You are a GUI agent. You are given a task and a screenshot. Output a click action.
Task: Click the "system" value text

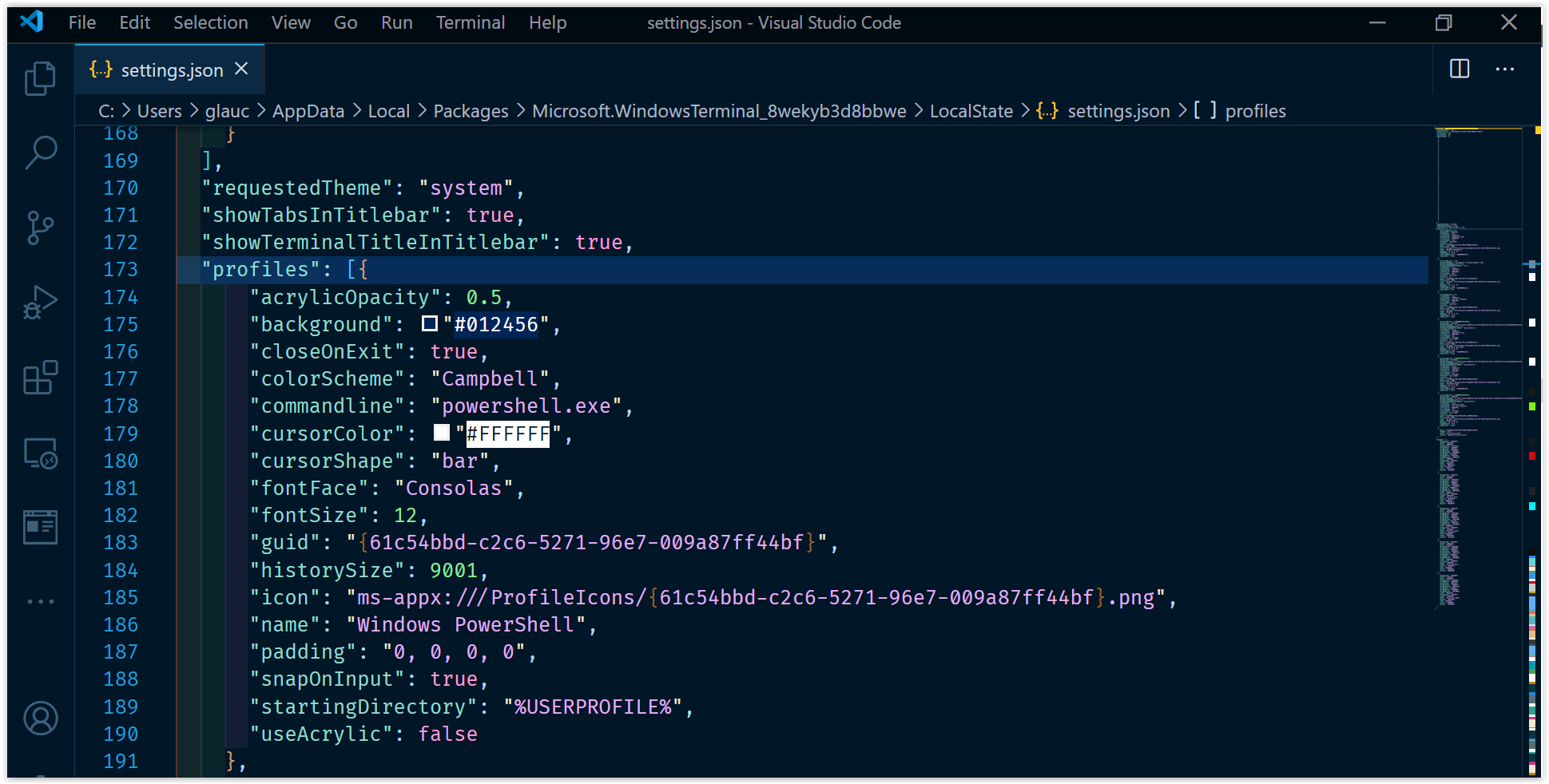467,188
